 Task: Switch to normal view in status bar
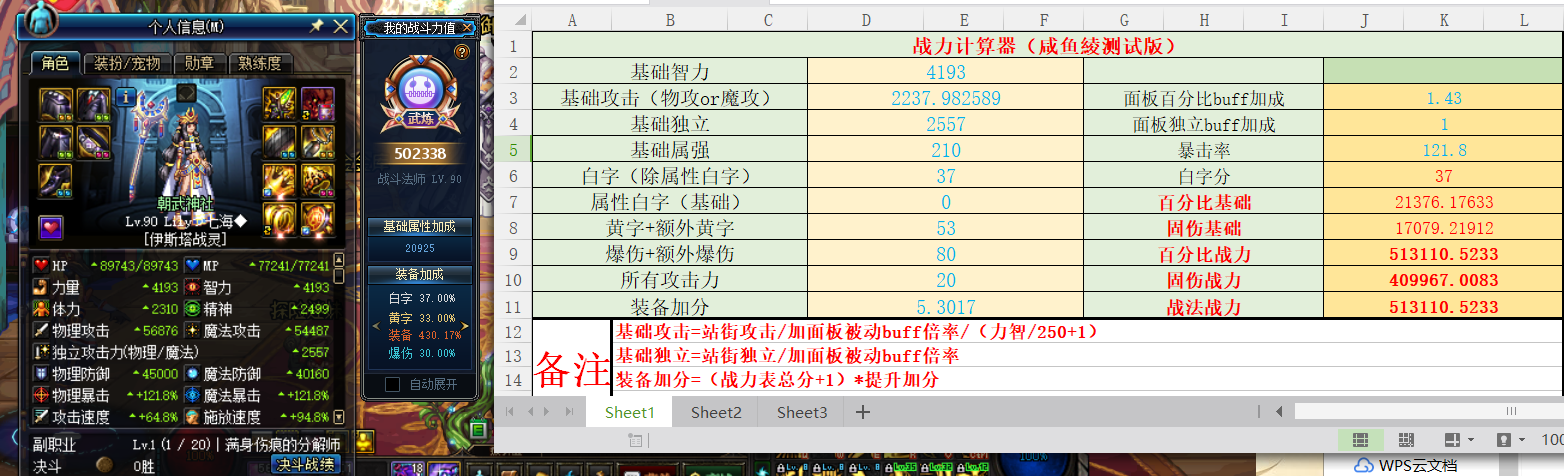1361,439
